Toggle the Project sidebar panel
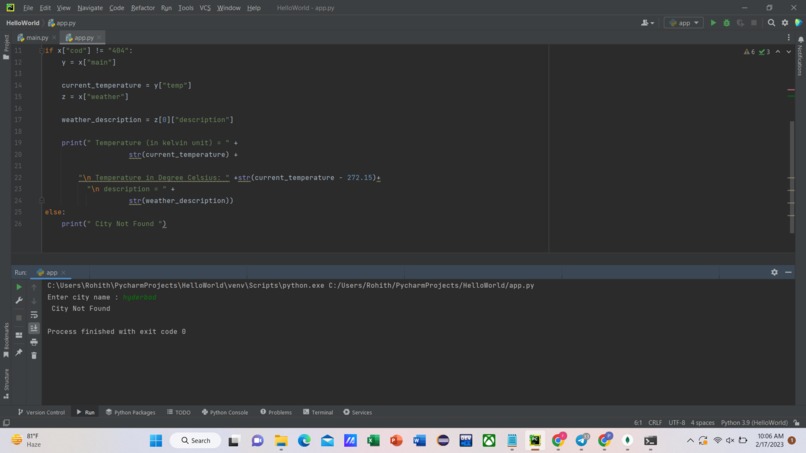This screenshot has height=453, width=806. coord(6,47)
